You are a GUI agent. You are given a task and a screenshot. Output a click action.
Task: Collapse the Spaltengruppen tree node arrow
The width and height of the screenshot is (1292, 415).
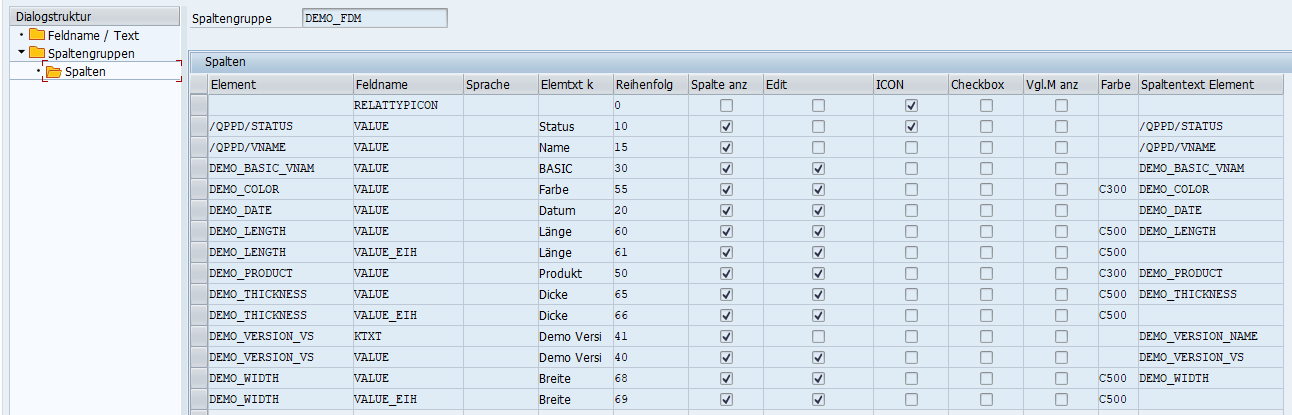coord(21,53)
